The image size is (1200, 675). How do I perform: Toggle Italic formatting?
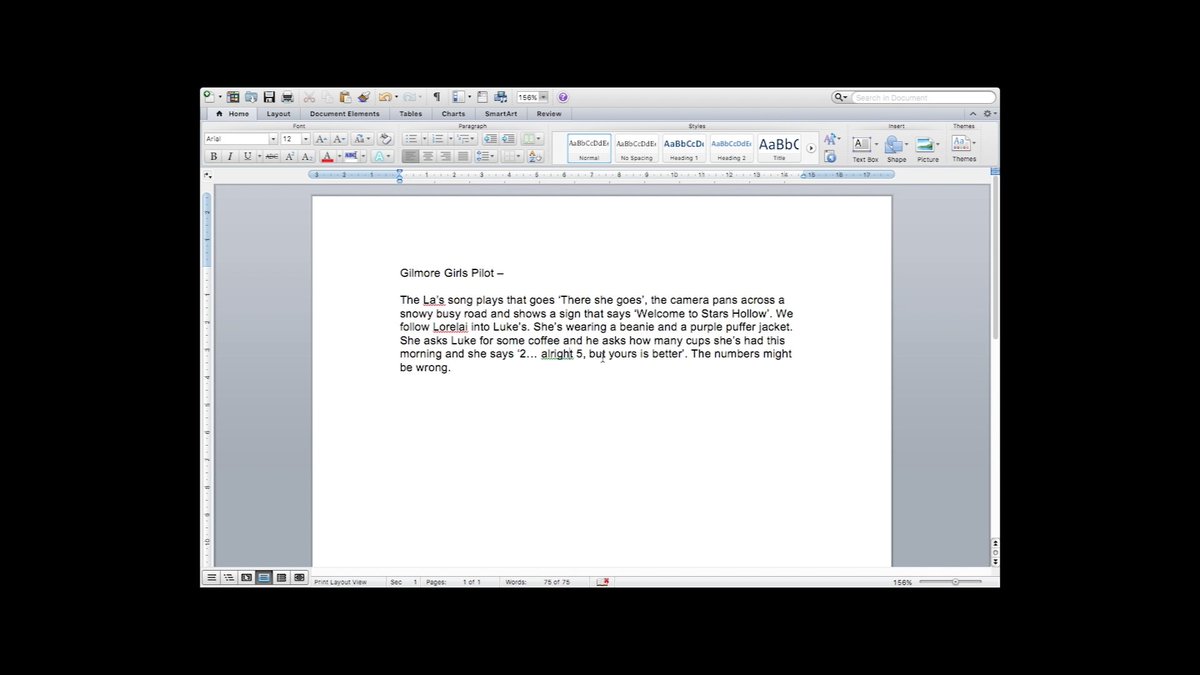click(x=230, y=156)
